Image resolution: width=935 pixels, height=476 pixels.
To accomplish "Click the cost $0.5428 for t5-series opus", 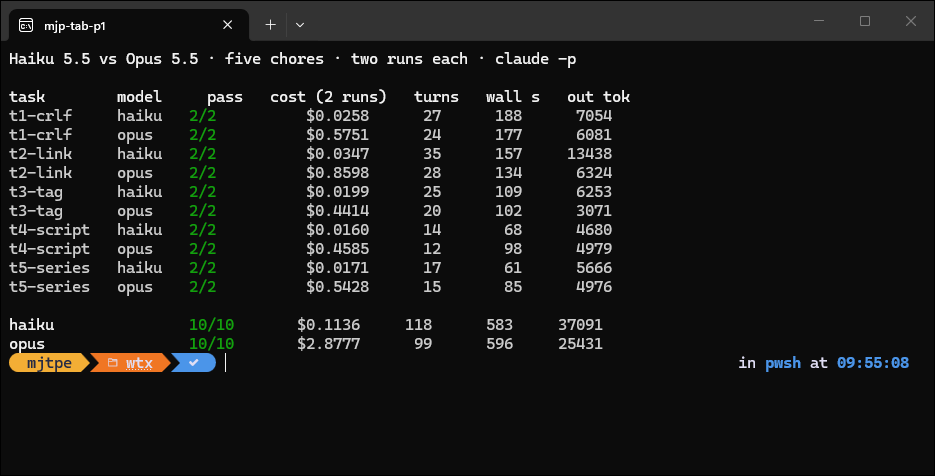I will point(338,287).
